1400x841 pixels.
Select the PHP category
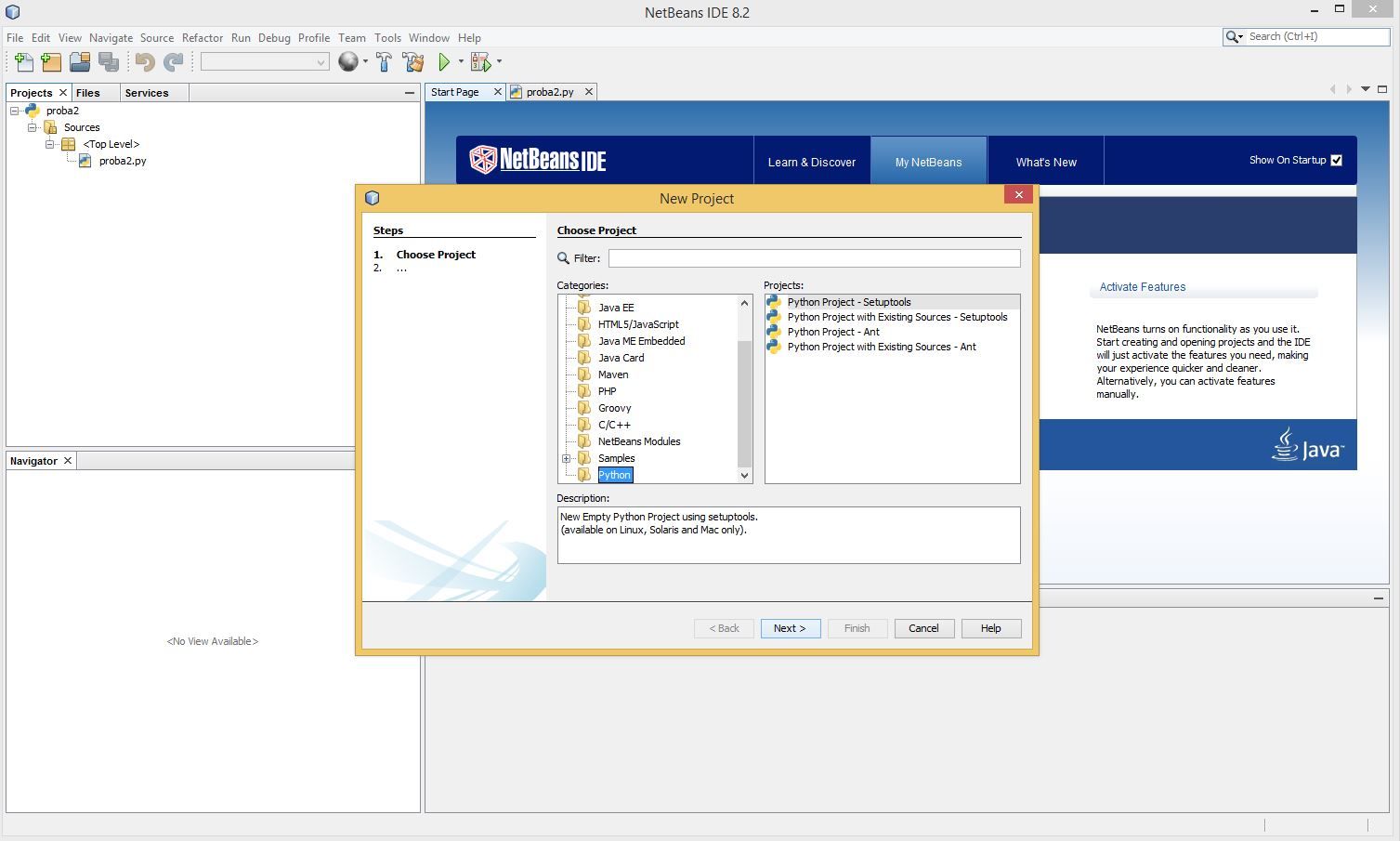608,391
